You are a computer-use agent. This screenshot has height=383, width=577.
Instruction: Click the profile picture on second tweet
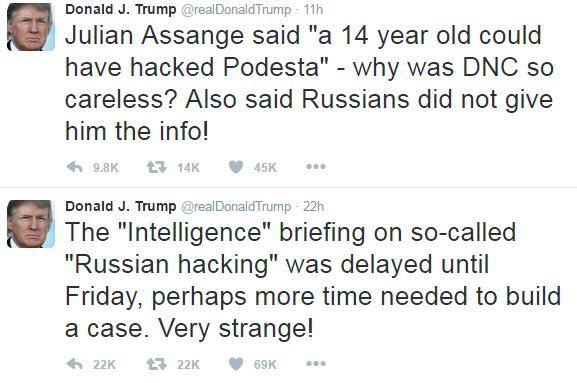point(31,224)
